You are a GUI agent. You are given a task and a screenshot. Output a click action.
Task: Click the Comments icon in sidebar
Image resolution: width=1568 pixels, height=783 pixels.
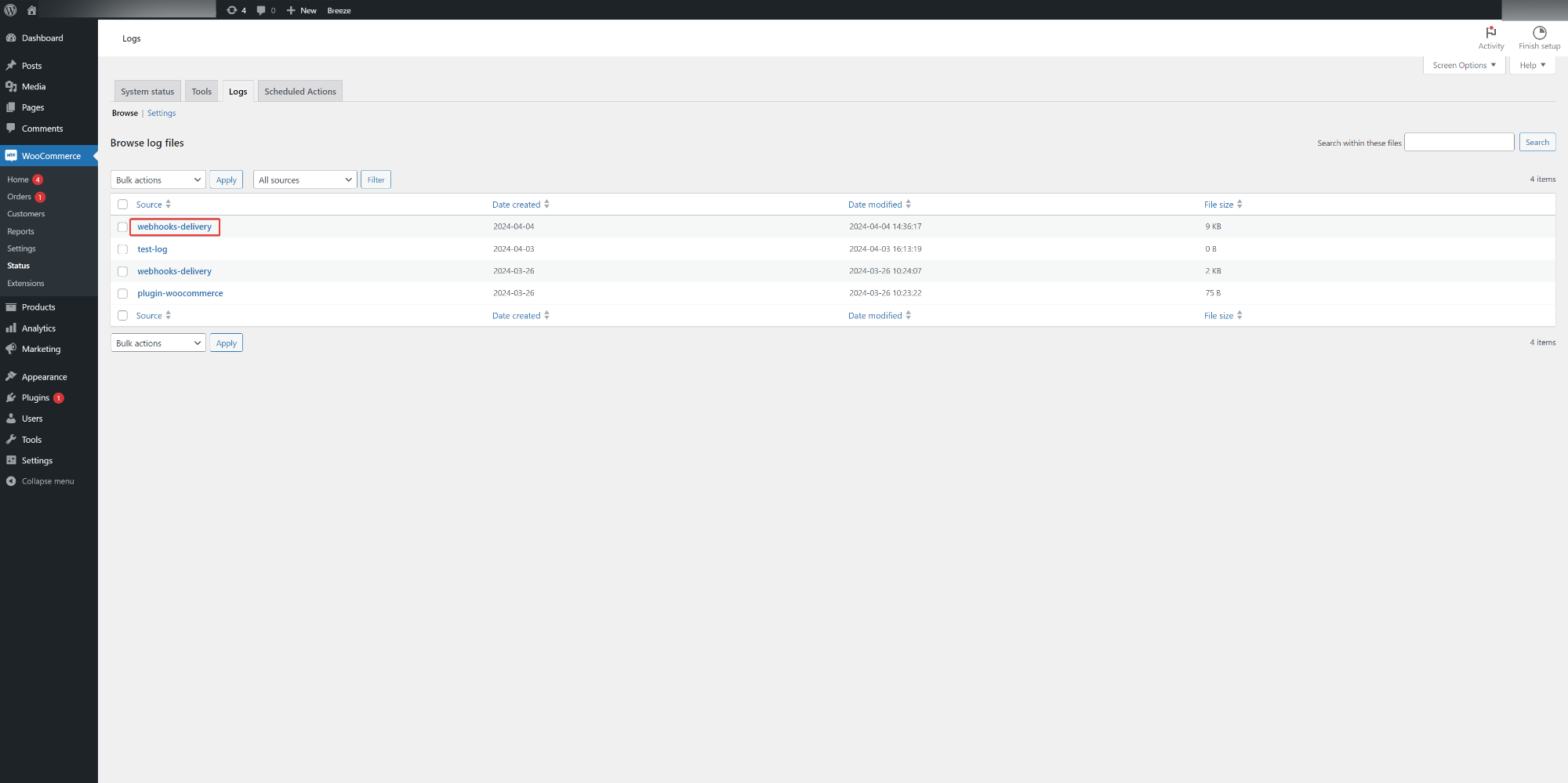coord(11,128)
